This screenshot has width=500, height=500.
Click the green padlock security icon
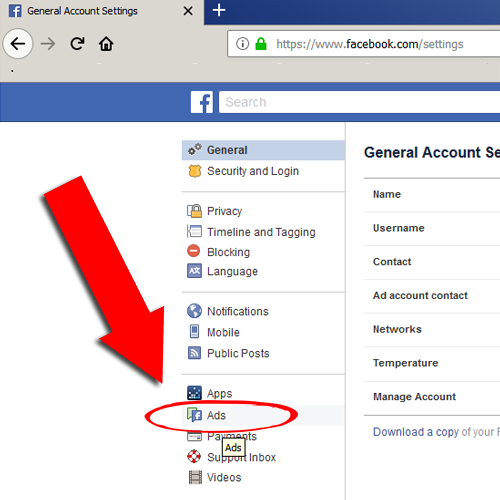click(261, 44)
